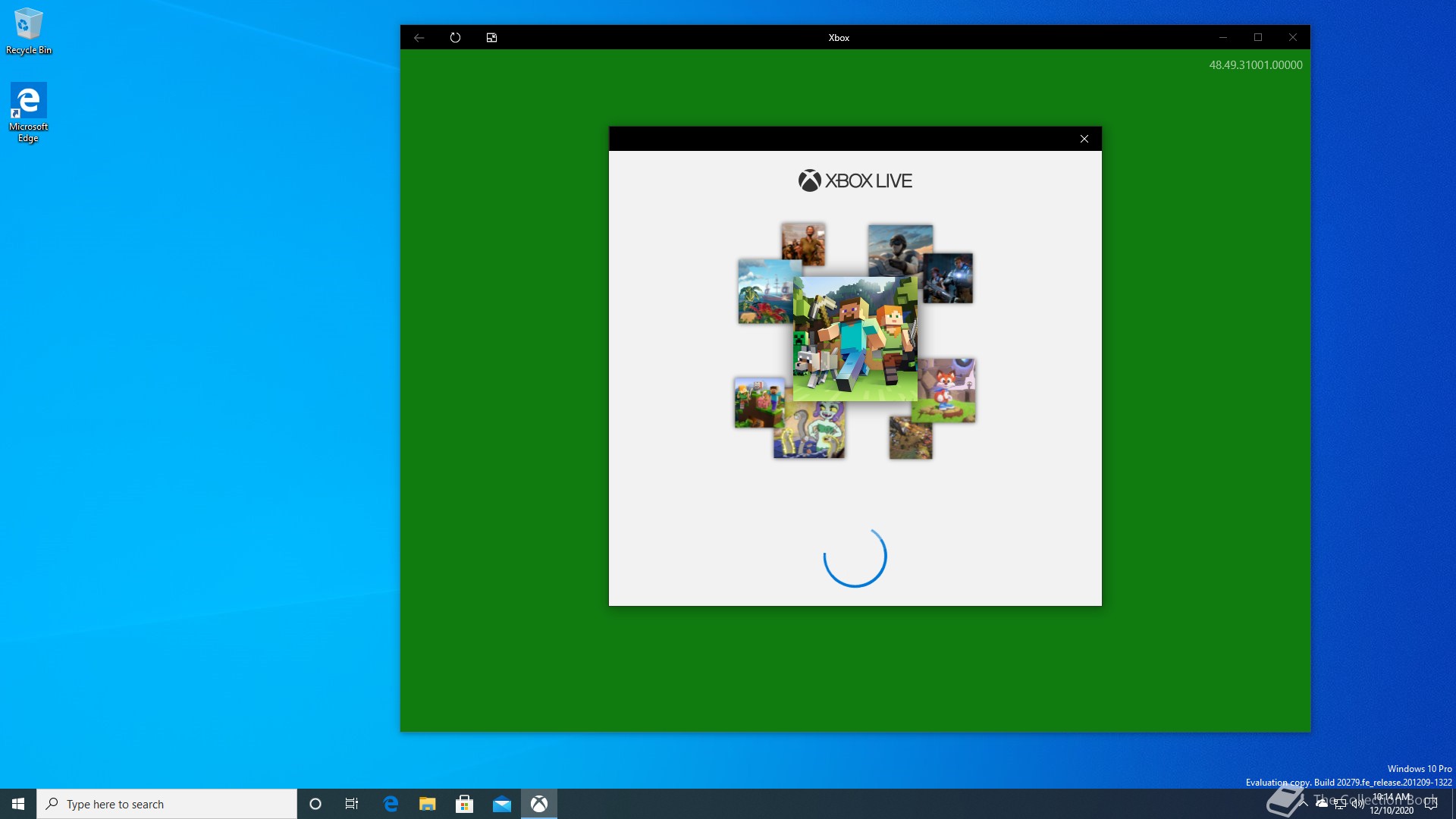This screenshot has width=1456, height=819.
Task: Open Microsoft Store from the taskbar
Action: pyautogui.click(x=464, y=804)
